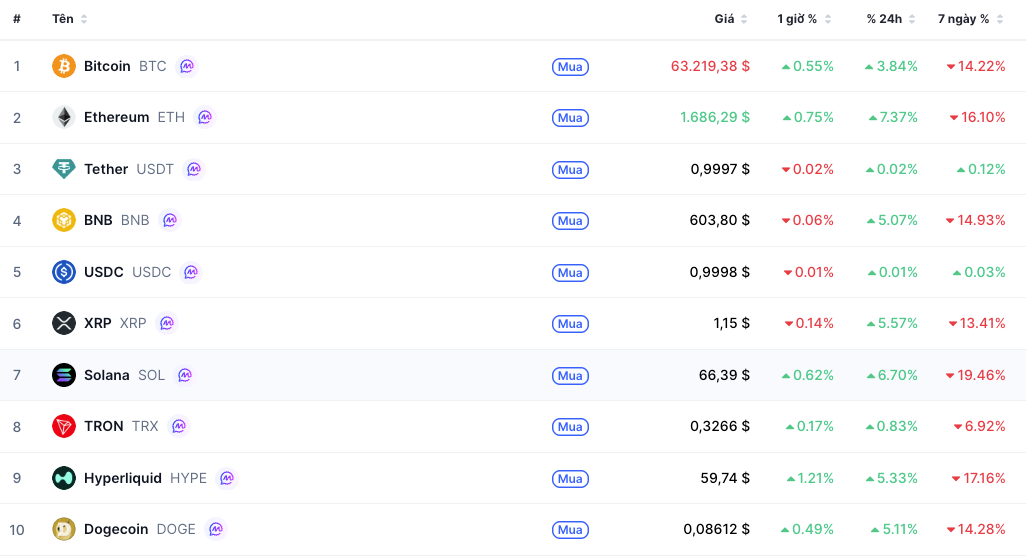The height and width of the screenshot is (559, 1026).
Task: Click Mua button in Solana row
Action: (x=570, y=376)
